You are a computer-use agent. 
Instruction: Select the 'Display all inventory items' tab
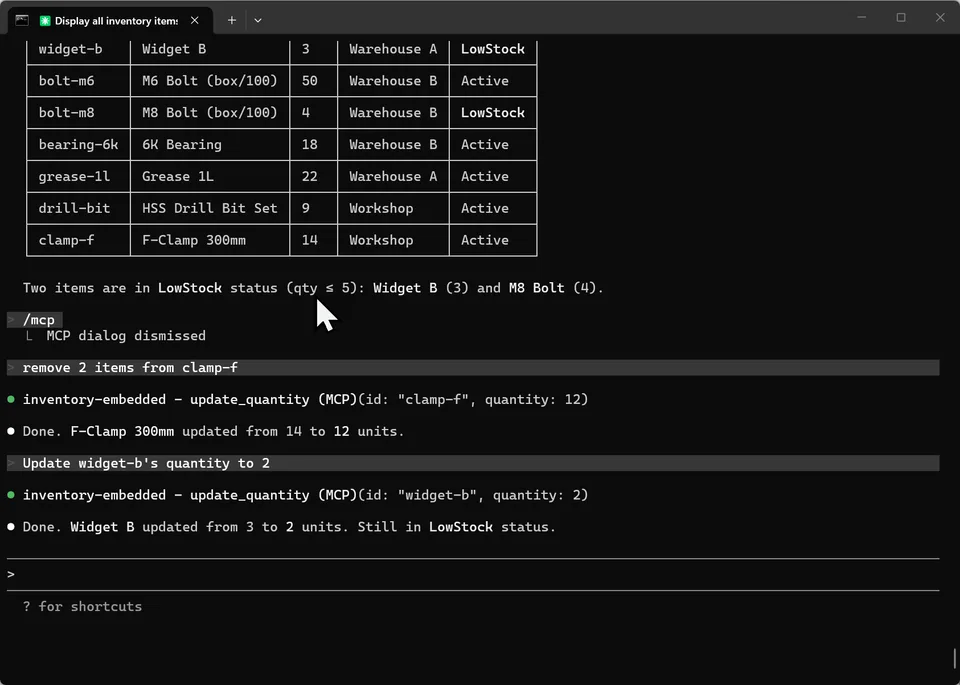pyautogui.click(x=111, y=20)
